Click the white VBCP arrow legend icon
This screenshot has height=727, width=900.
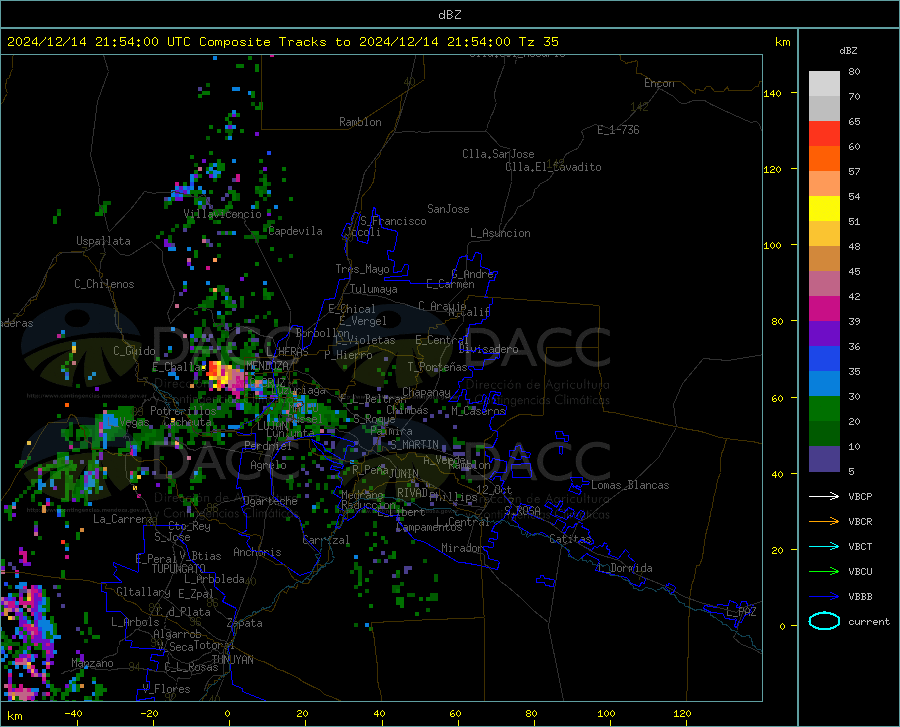click(824, 496)
